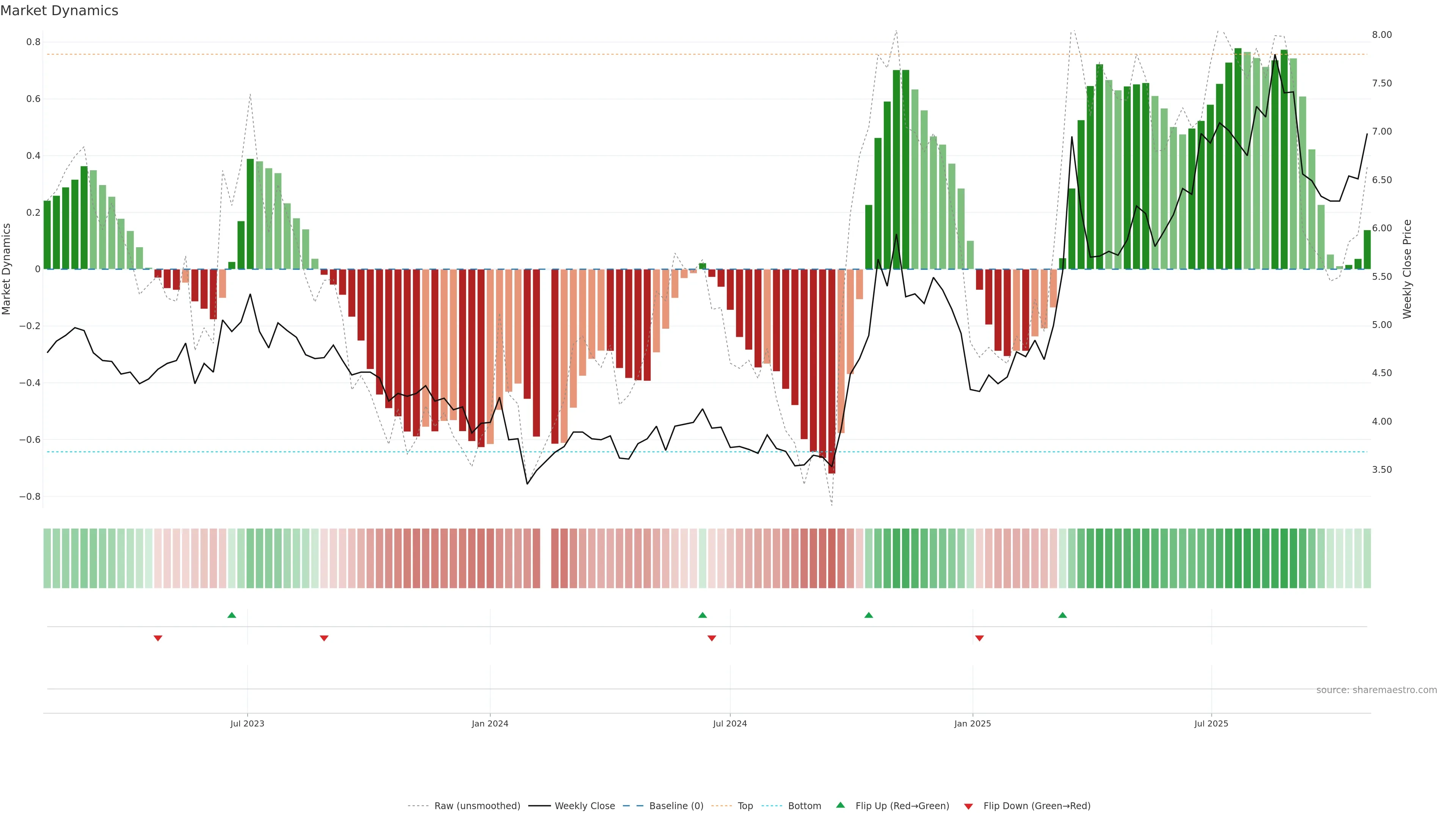This screenshot has height=819, width=1456.
Task: Hide the Top threshold legend entry
Action: coord(745,806)
